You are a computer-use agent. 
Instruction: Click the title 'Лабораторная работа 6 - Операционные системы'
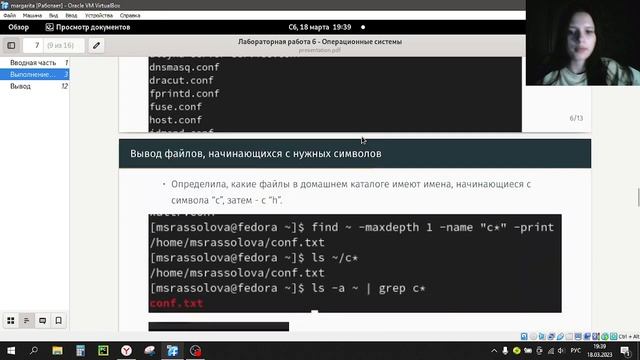click(320, 42)
